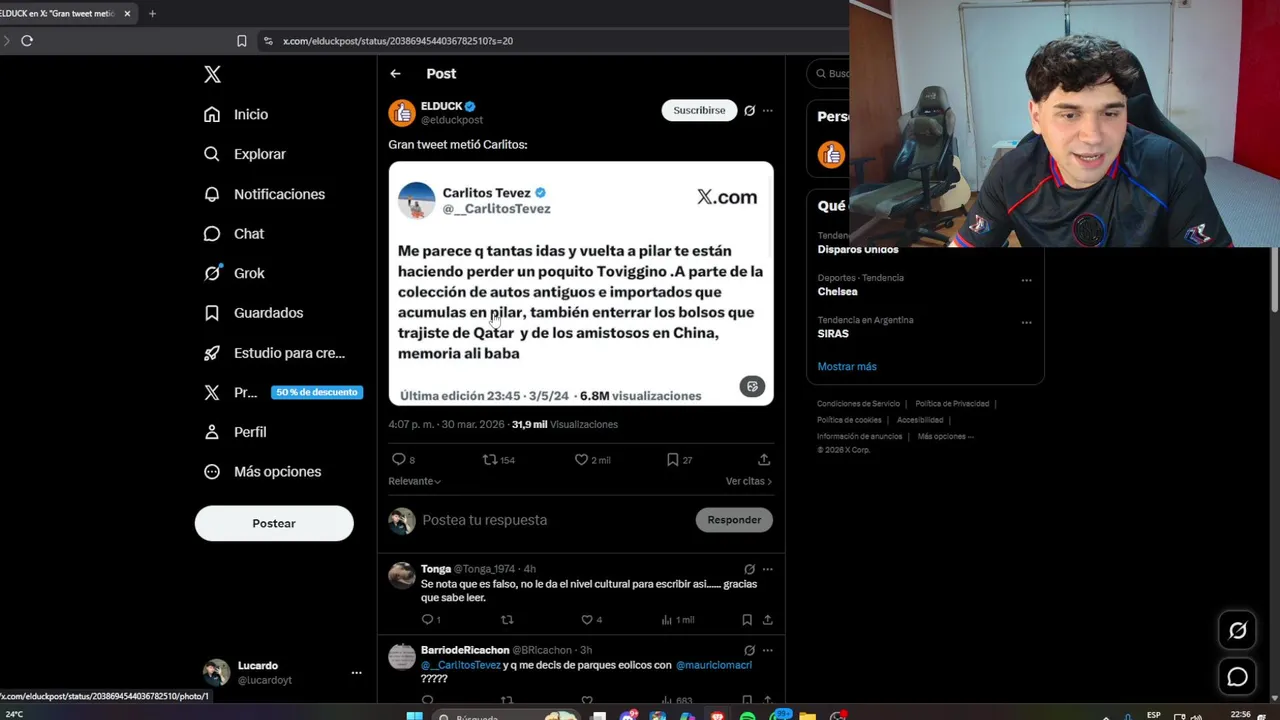Click the Grok icon on Tonga's reply
The image size is (1280, 720).
pos(749,569)
